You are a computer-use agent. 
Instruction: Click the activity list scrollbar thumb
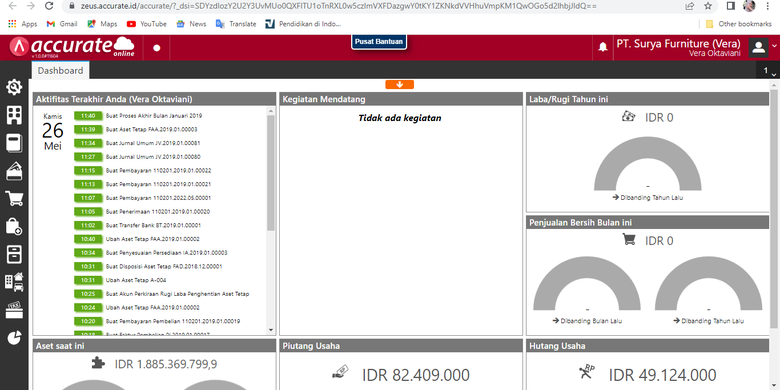tap(271, 172)
